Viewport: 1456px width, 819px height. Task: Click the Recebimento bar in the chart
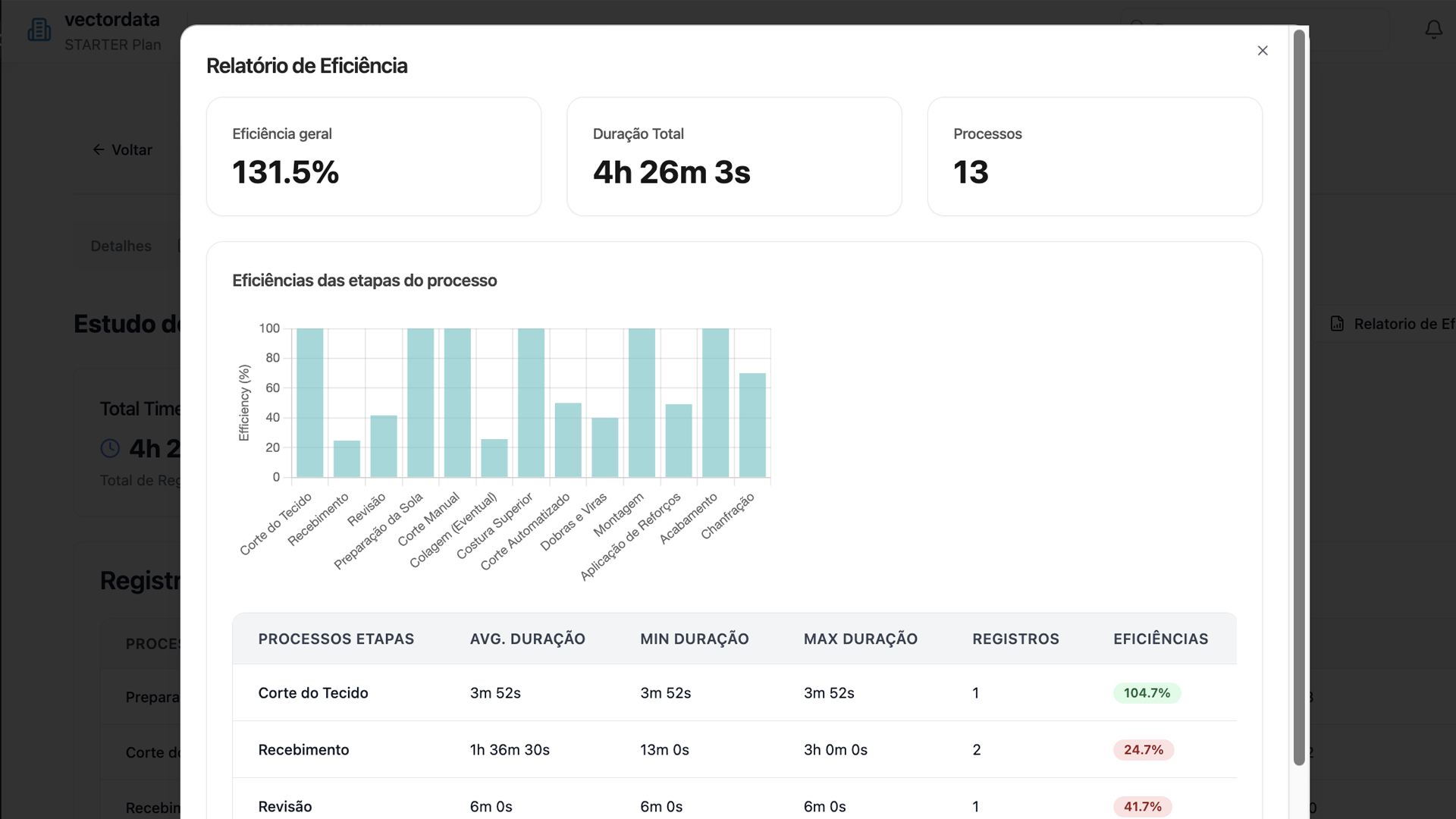[x=347, y=459]
